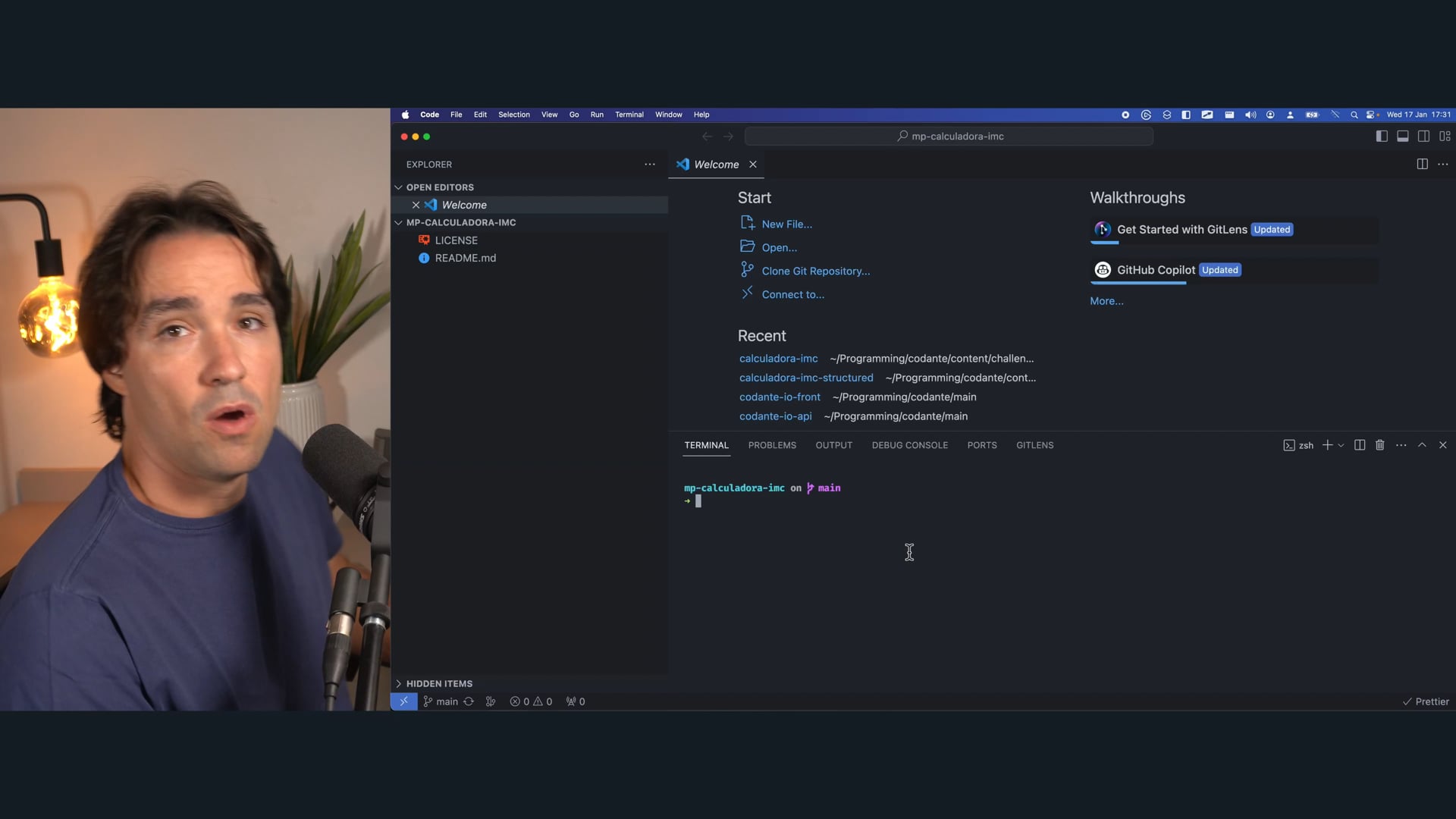Split the terminal panel
This screenshot has height=819, width=1456.
(x=1360, y=445)
